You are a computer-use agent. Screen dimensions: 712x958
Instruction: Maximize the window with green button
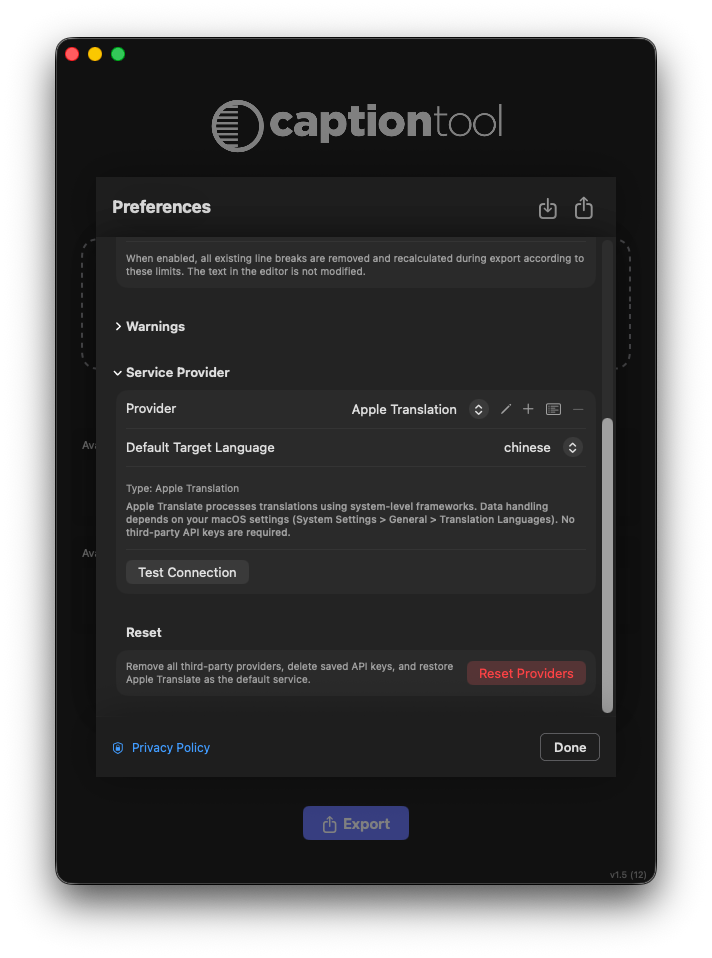[118, 54]
